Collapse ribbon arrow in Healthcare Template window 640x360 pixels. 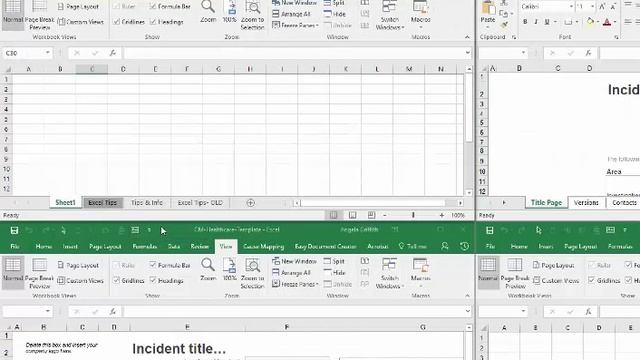click(467, 296)
